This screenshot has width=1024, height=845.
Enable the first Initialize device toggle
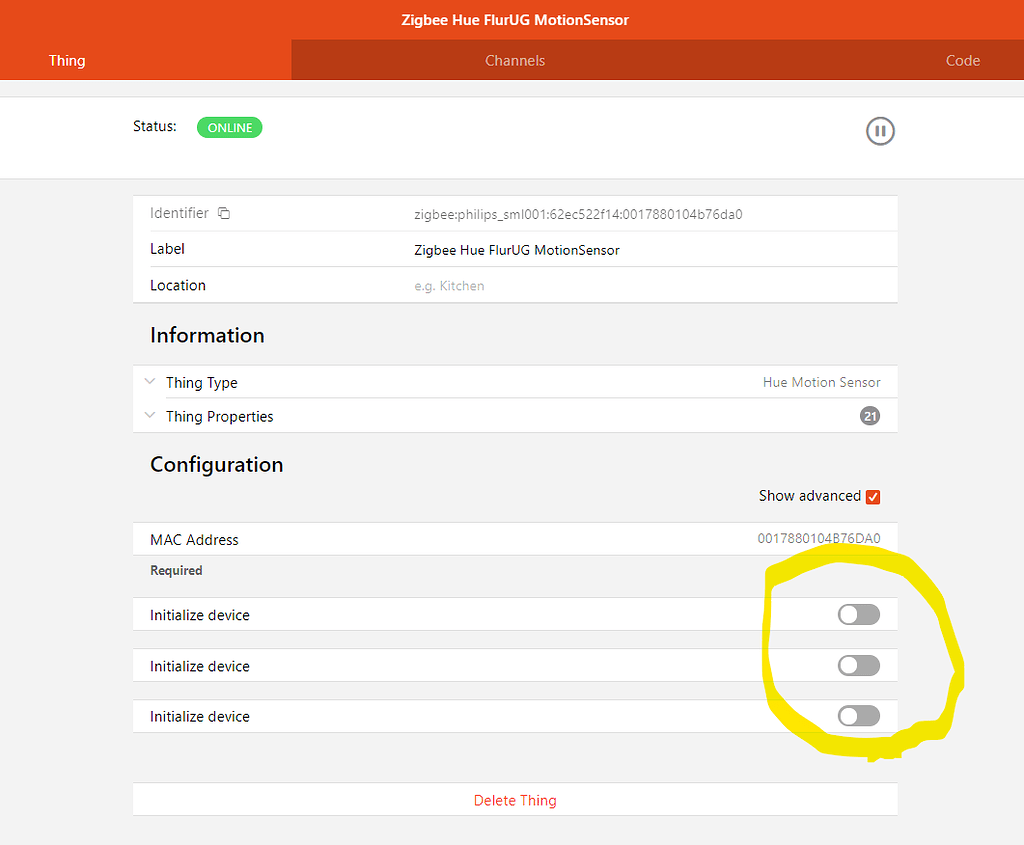coord(858,614)
